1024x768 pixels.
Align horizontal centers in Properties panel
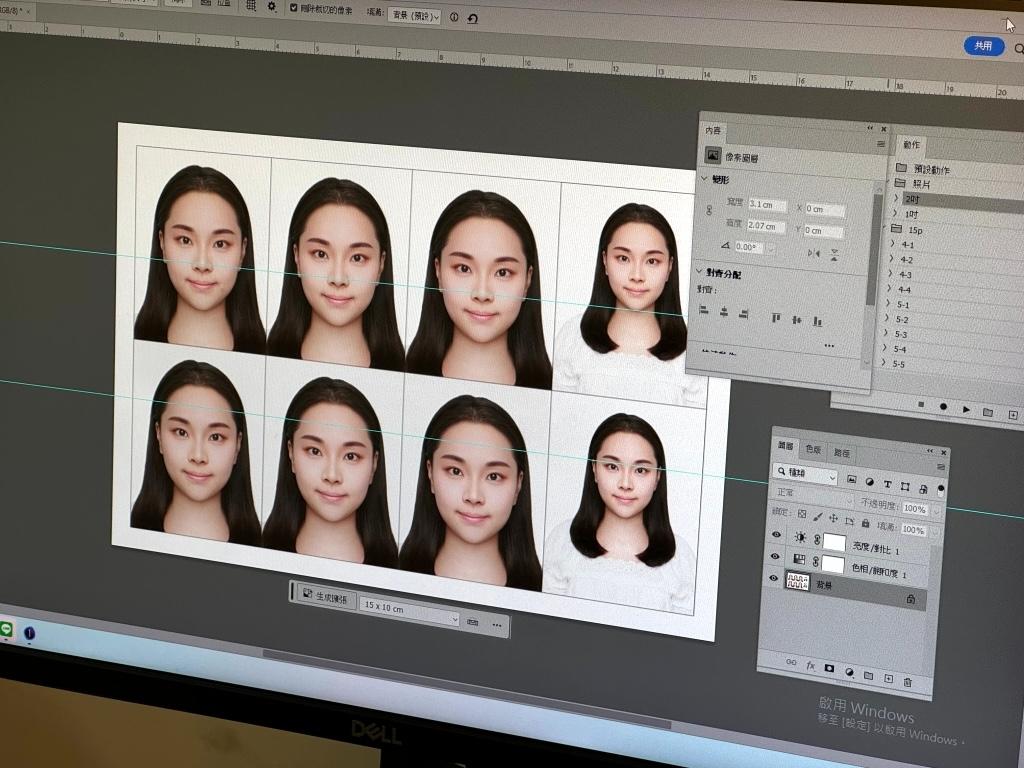pos(724,312)
